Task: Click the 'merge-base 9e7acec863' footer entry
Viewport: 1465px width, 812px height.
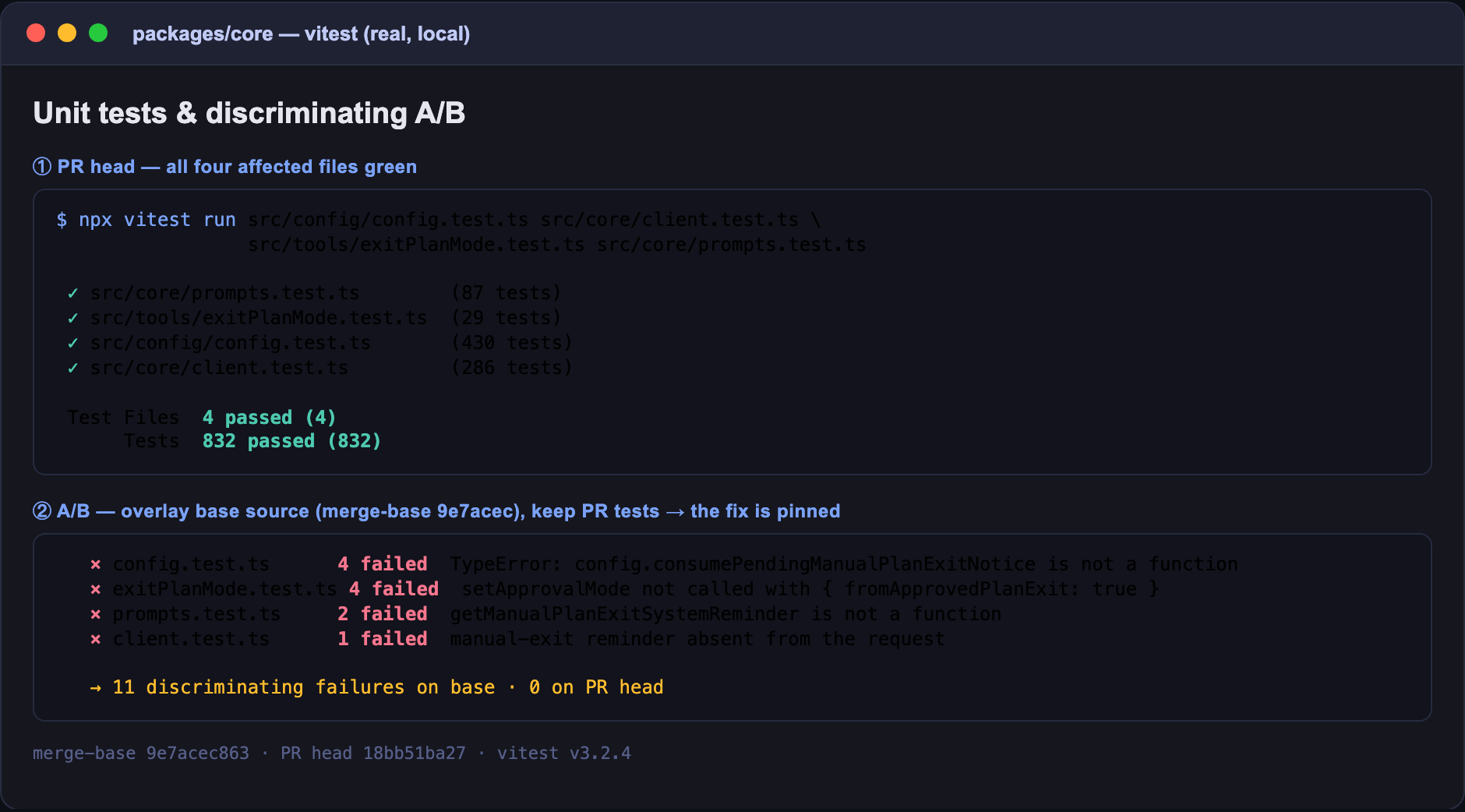Action: [141, 754]
